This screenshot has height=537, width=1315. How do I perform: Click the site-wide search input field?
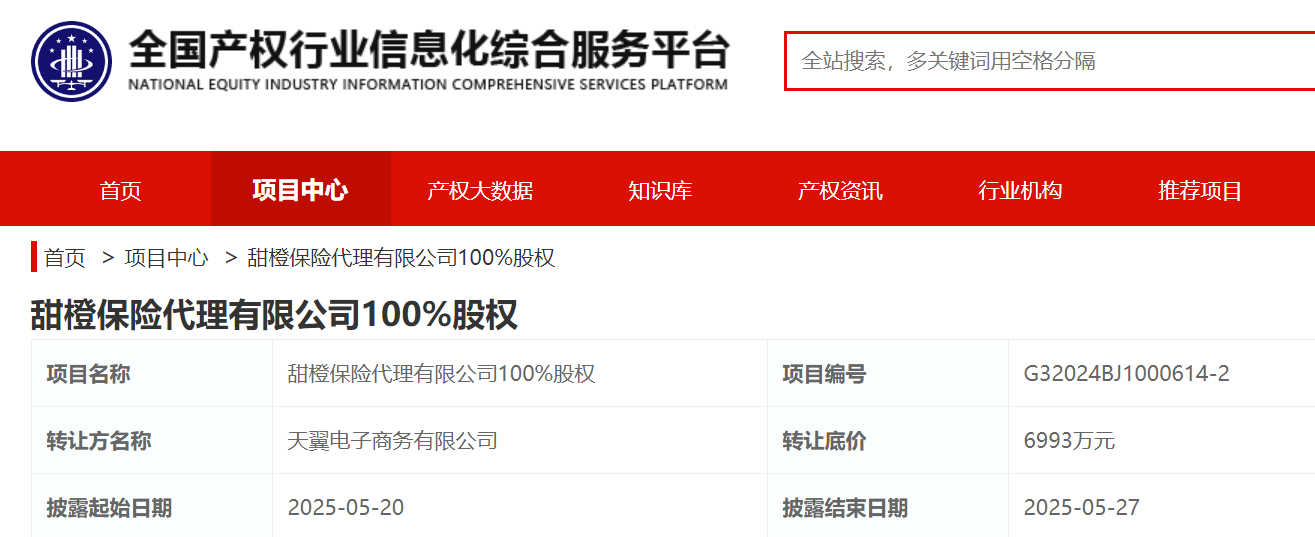[1049, 61]
